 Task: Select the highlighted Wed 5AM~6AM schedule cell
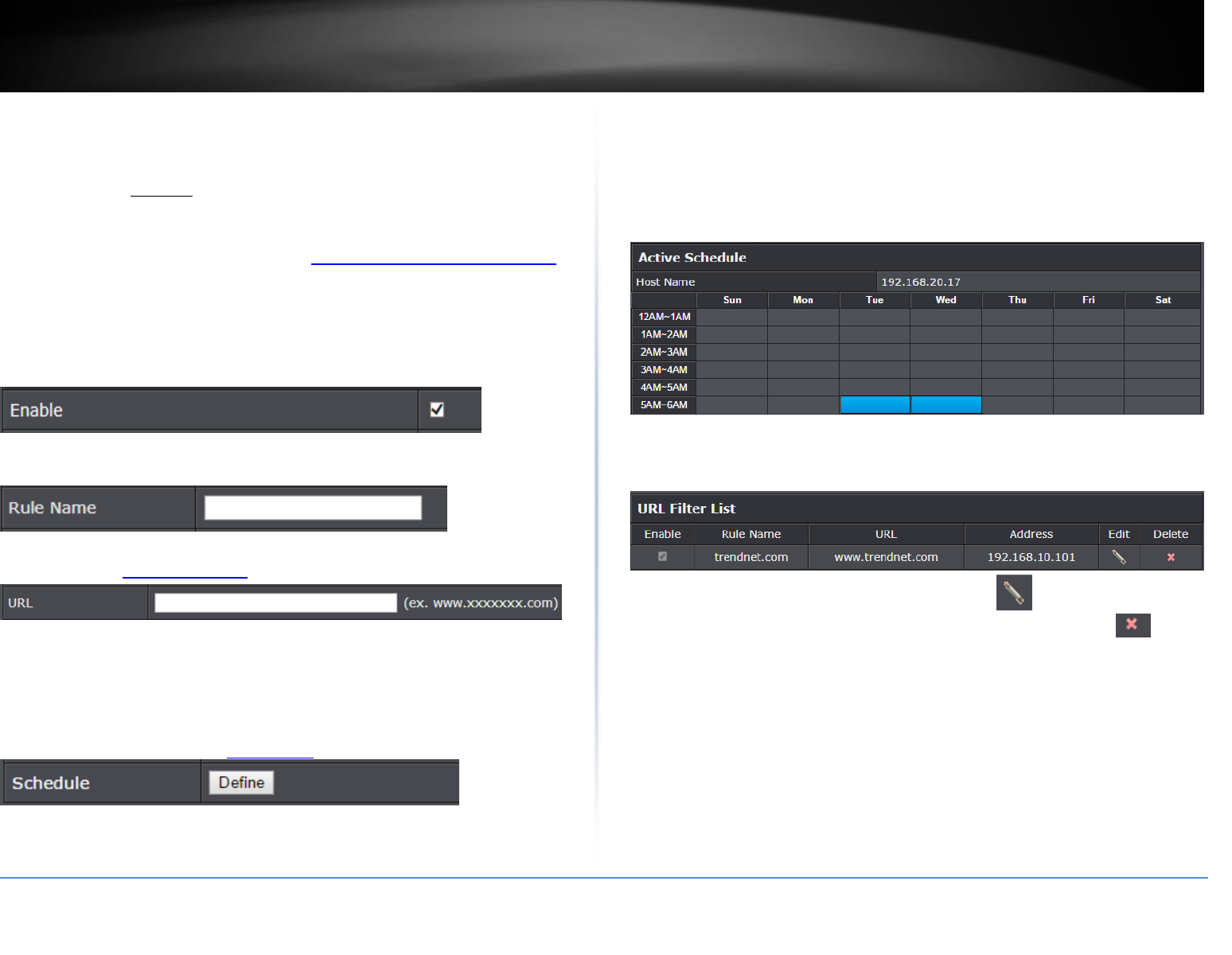click(946, 405)
